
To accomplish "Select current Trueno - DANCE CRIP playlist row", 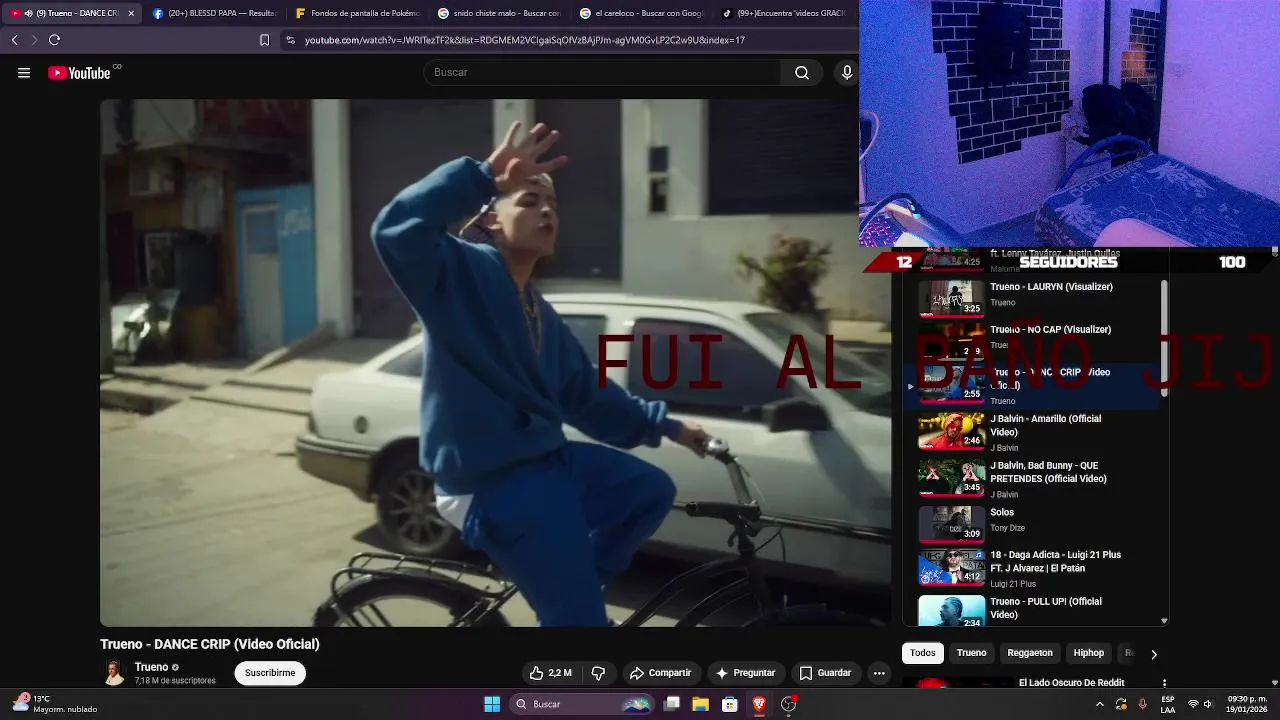I will [x=1030, y=386].
